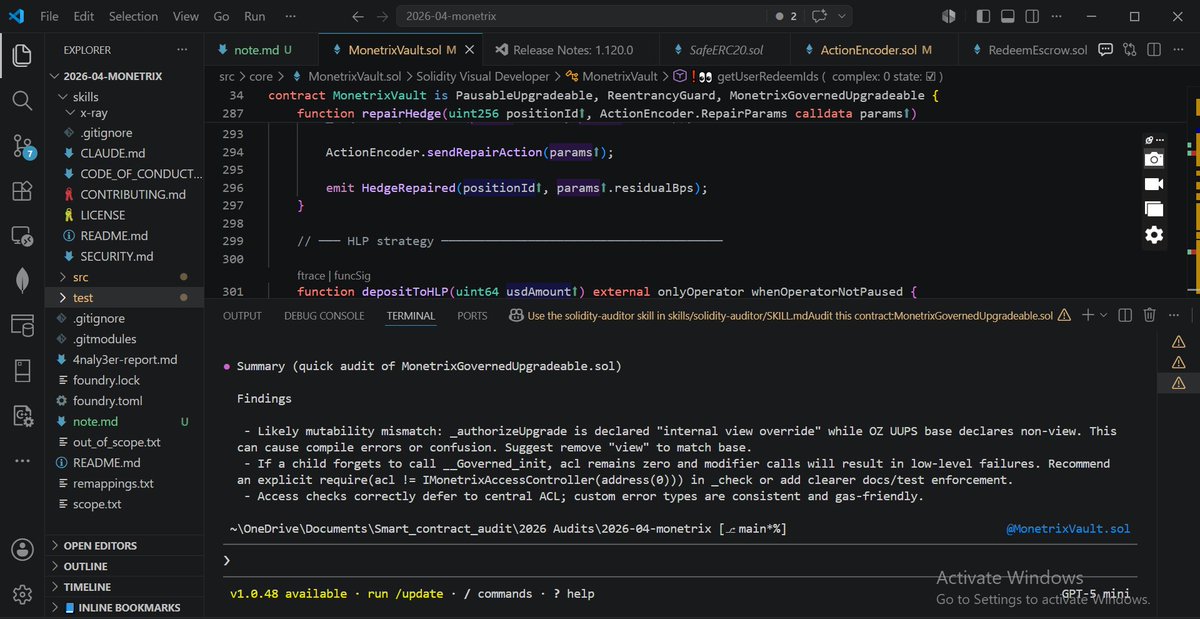This screenshot has height=619, width=1200.
Task: Expand the Inline Bookmarks section
Action: 123,607
